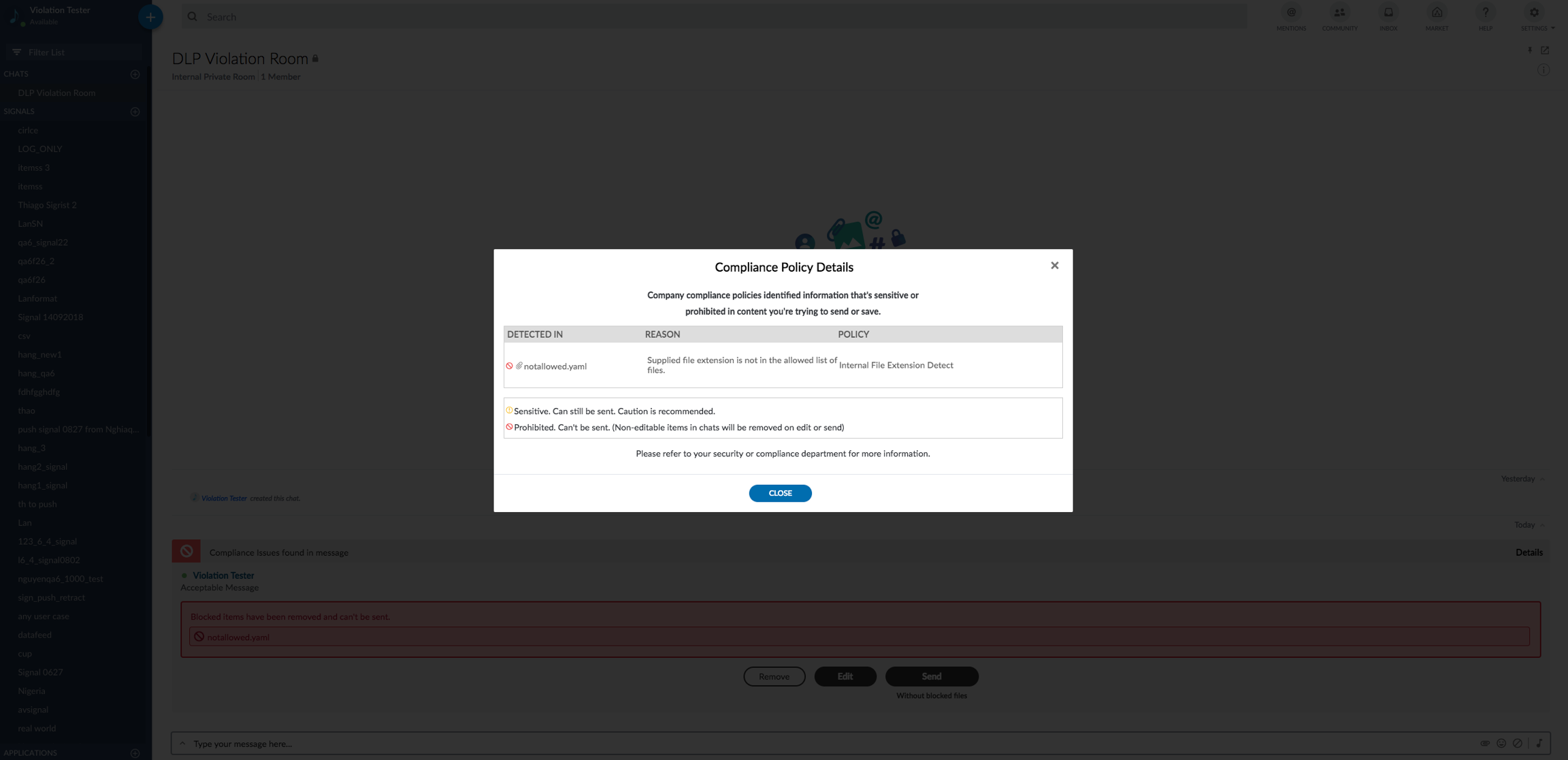Expand the Settings dropdown arrow
The height and width of the screenshot is (760, 1568).
click(1552, 29)
